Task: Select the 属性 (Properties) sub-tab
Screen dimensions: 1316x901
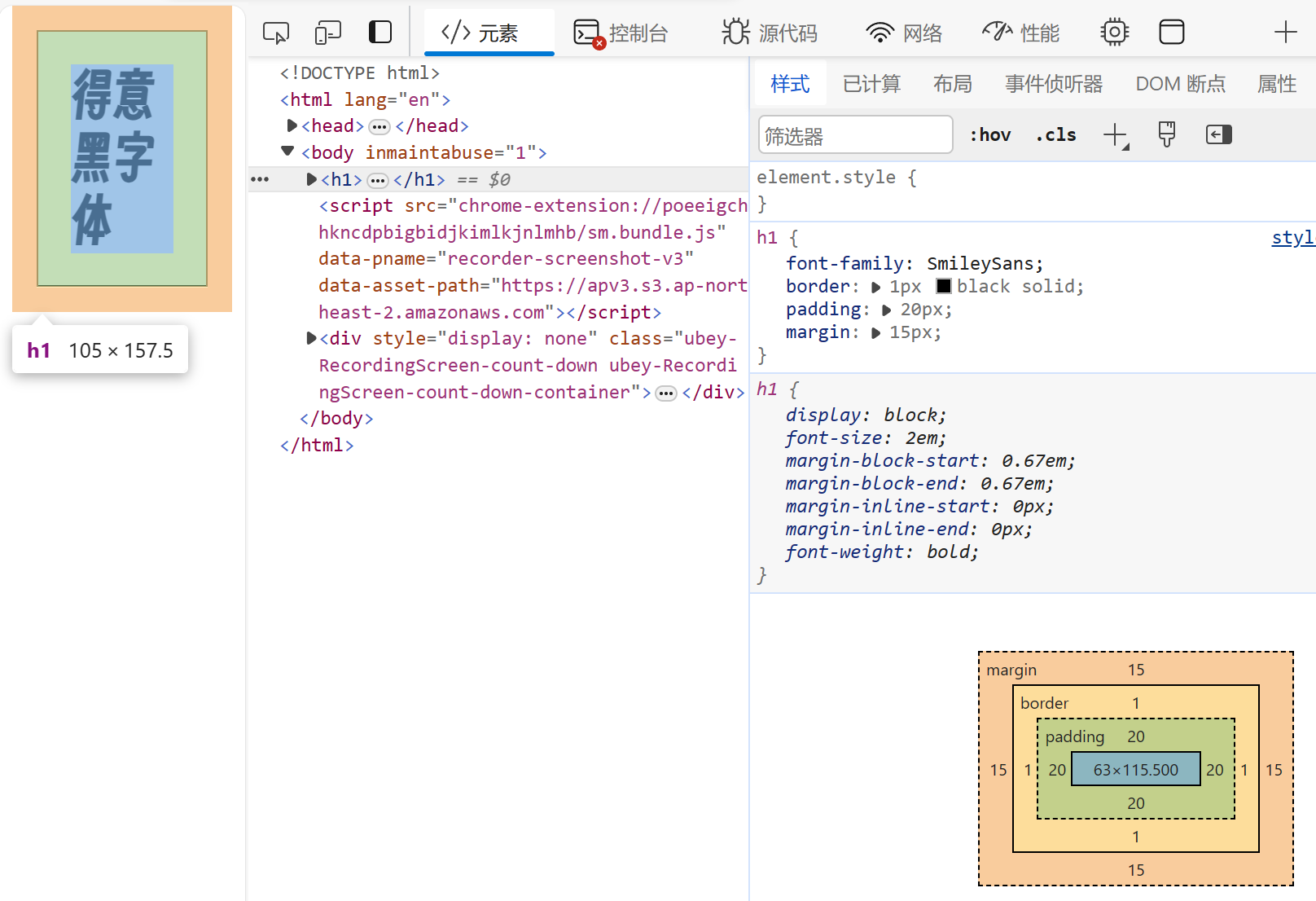Action: (x=1277, y=84)
